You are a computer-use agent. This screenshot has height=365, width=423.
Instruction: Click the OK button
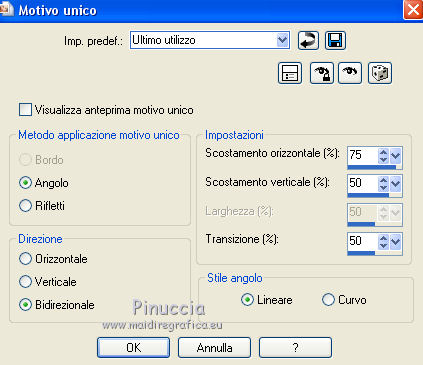[x=133, y=348]
